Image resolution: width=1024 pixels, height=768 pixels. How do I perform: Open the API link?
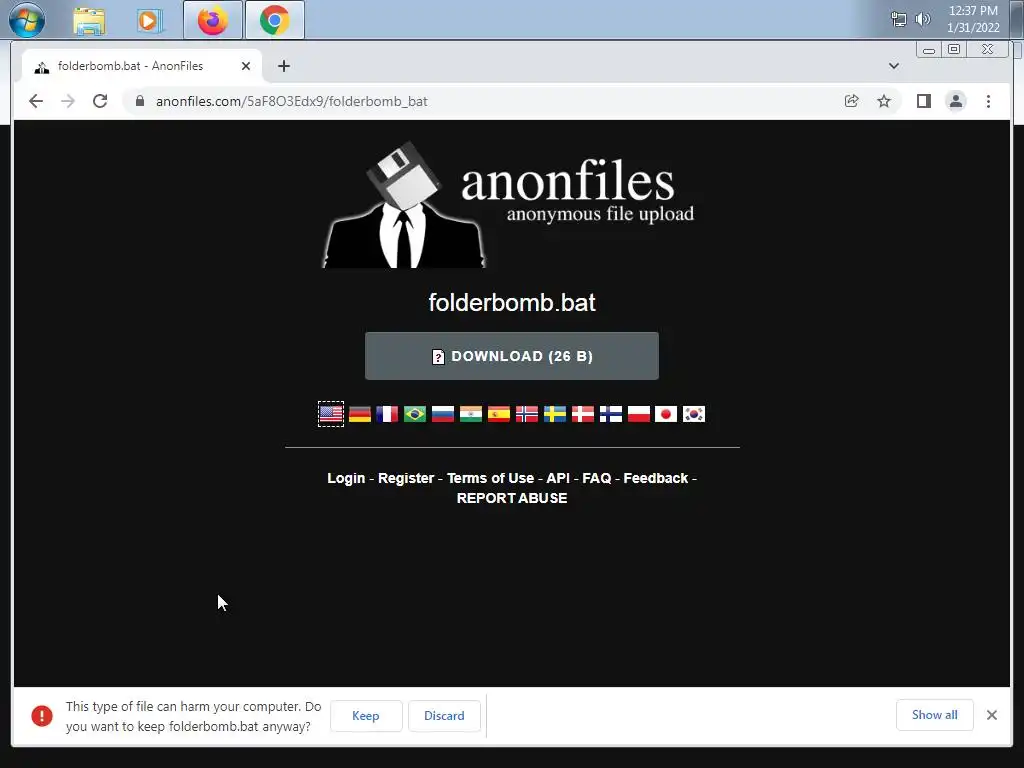pyautogui.click(x=558, y=478)
